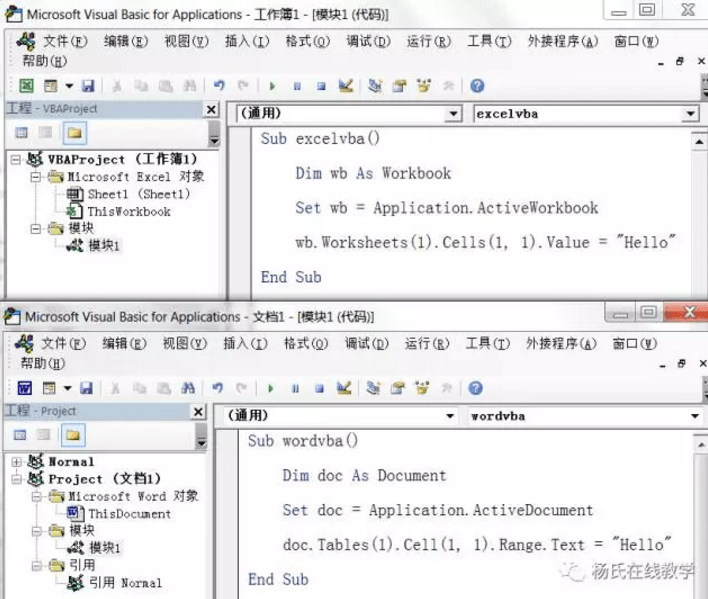Click Help question icon in Word VBA toolbar
This screenshot has height=599, width=708.
(475, 388)
